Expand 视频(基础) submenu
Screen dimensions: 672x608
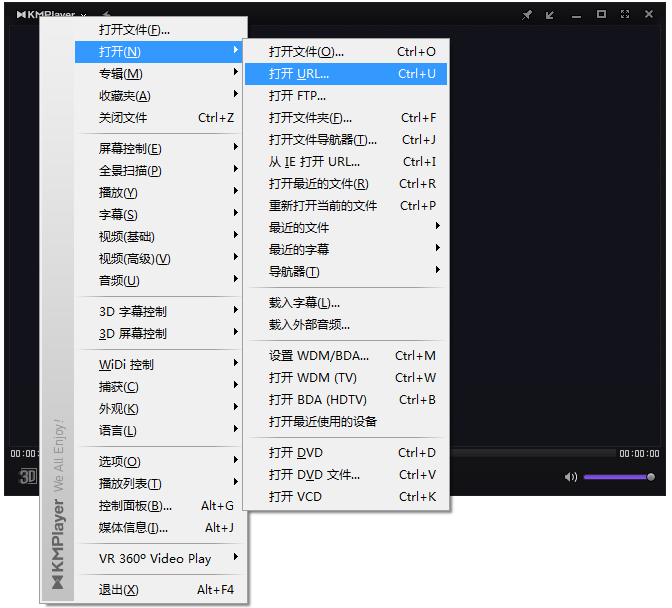pos(159,237)
